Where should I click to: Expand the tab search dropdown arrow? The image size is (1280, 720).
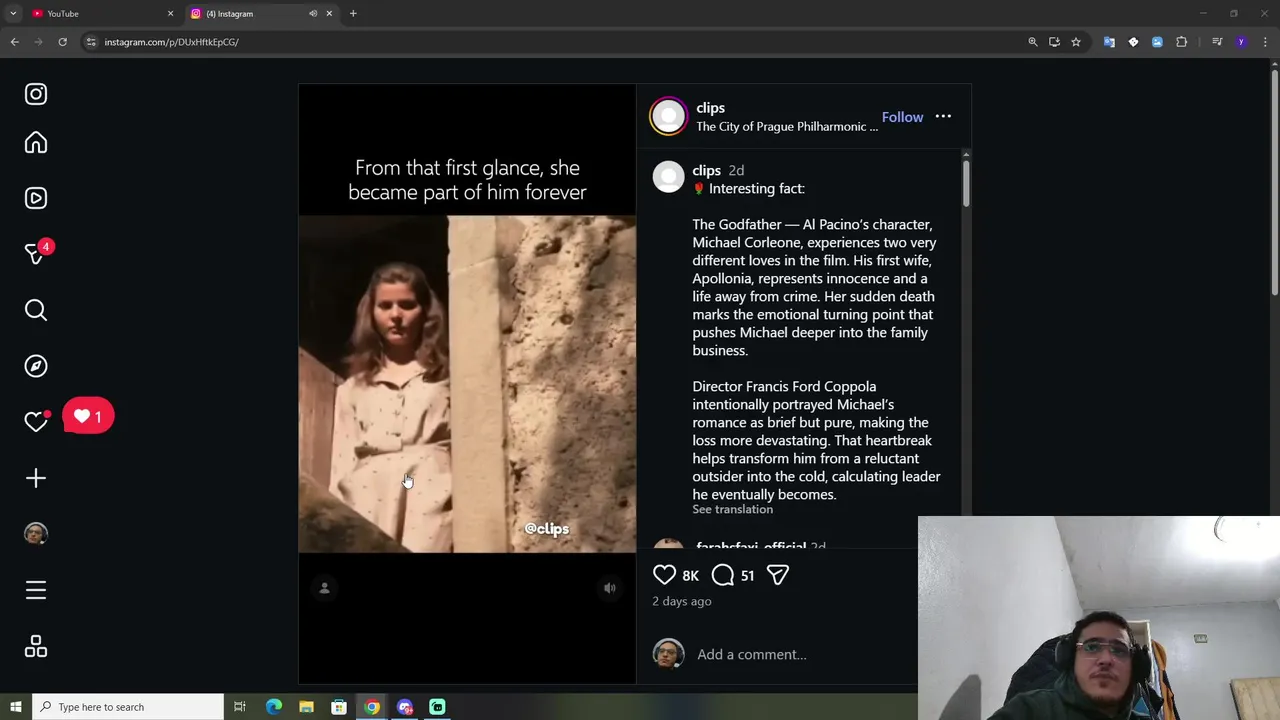click(13, 13)
